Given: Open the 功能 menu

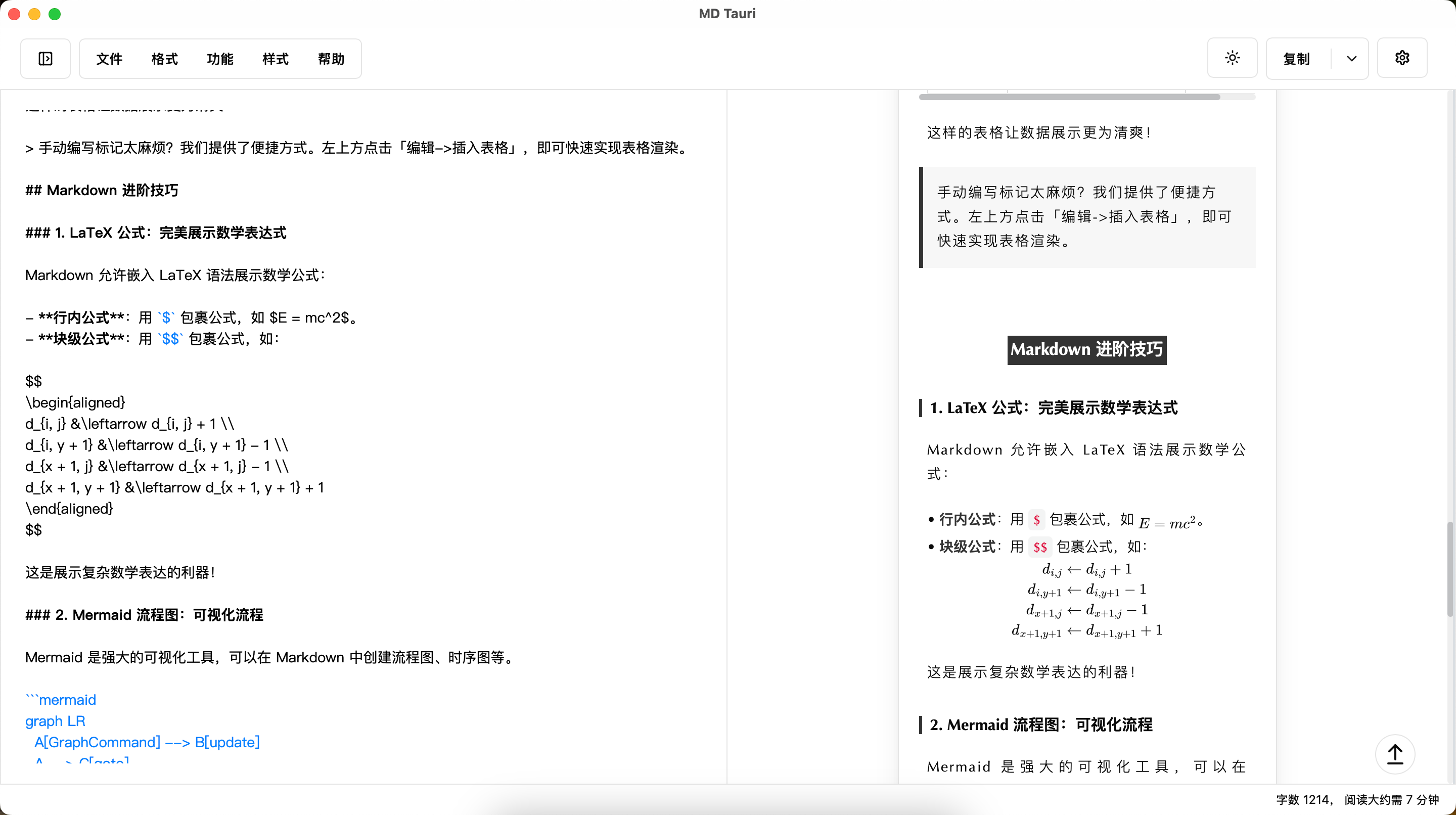Looking at the screenshot, I should tap(220, 59).
